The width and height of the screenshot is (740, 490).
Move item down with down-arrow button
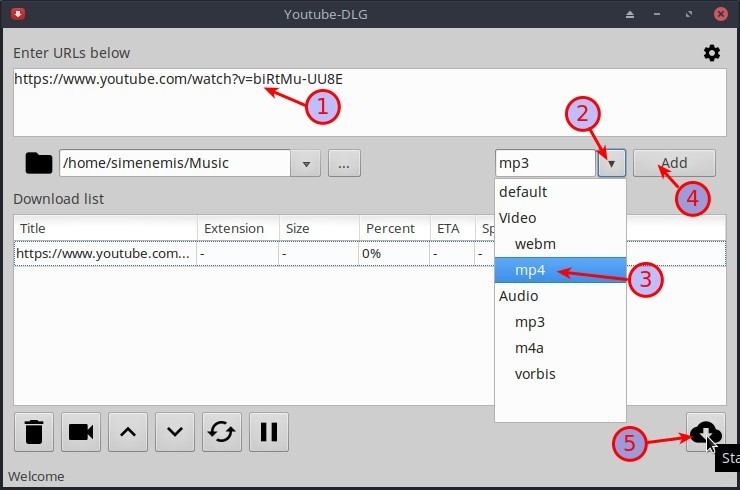[175, 432]
